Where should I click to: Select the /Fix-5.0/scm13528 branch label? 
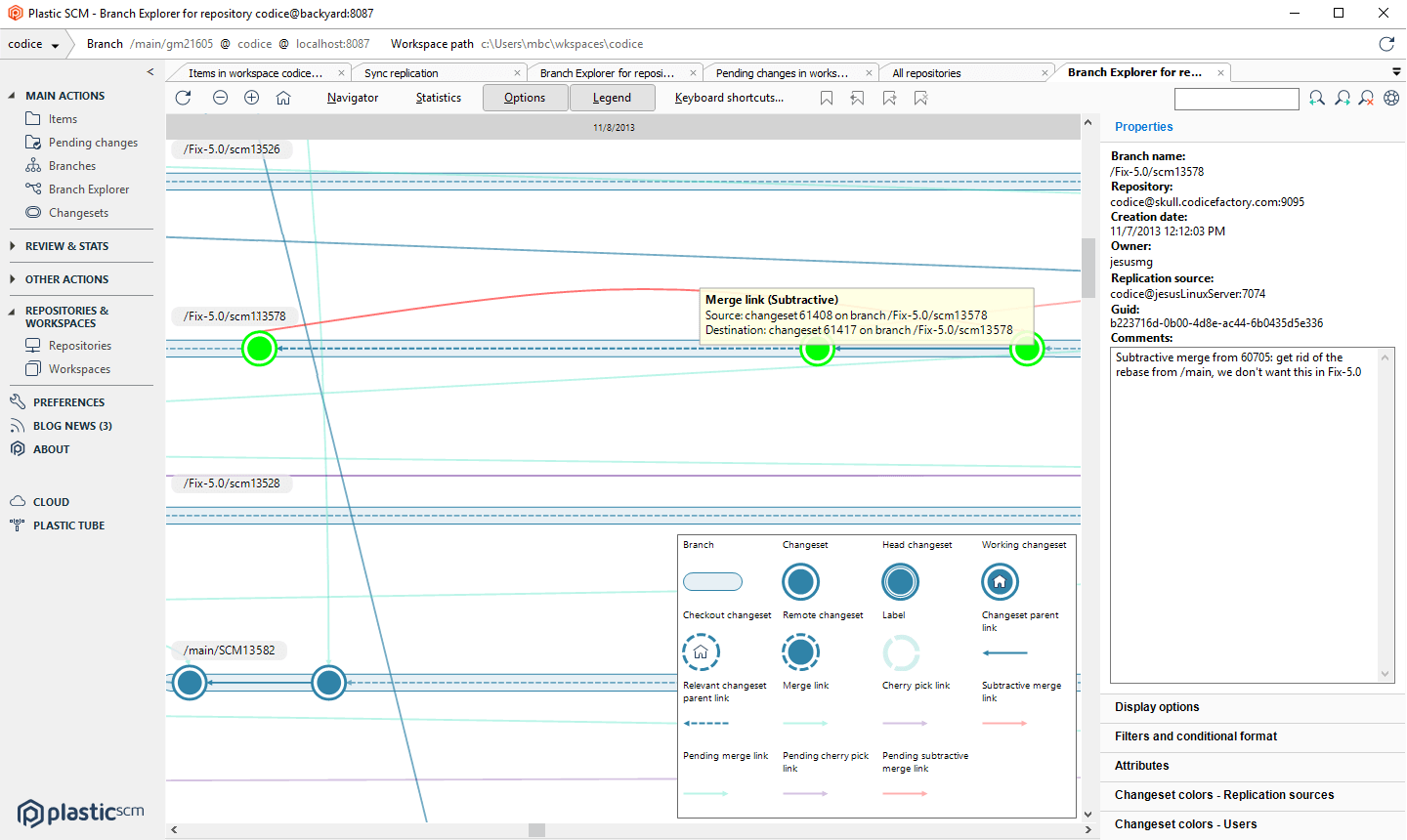tap(232, 483)
